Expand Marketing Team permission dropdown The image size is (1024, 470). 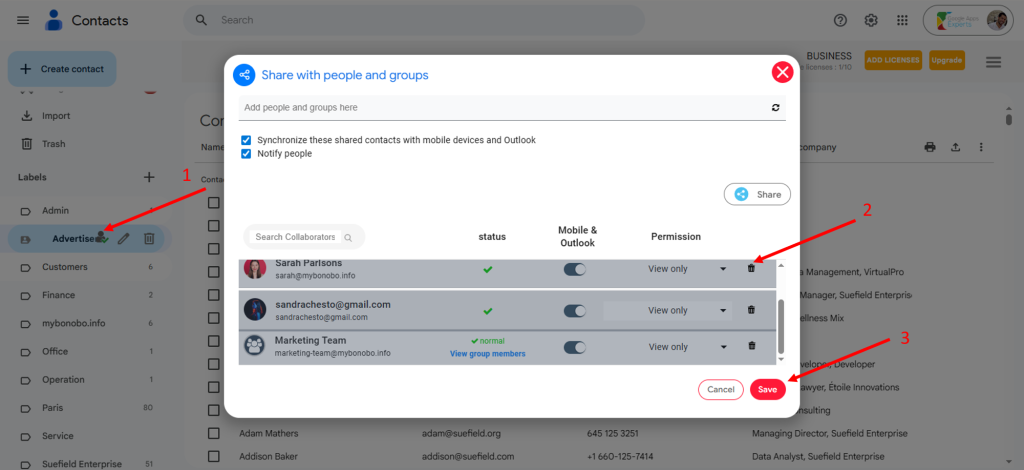click(x=723, y=347)
